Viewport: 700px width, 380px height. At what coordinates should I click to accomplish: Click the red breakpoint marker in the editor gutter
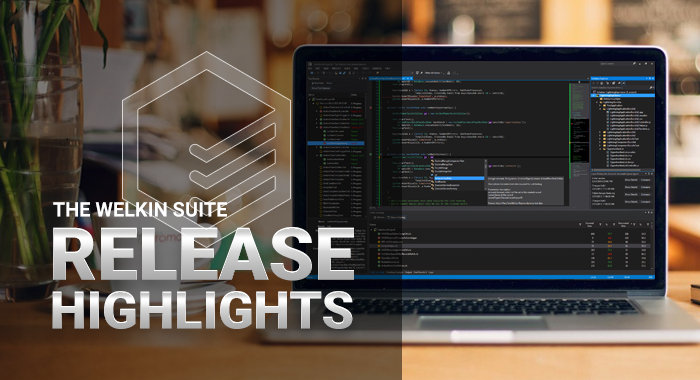[371, 108]
